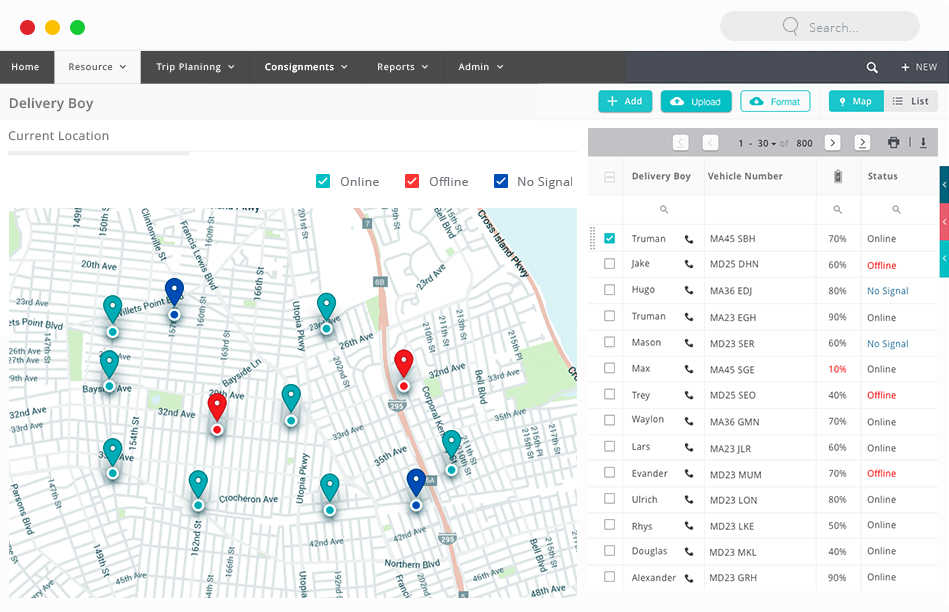Click the Vehicle Number column header
Image resolution: width=949 pixels, height=612 pixels.
pyautogui.click(x=745, y=176)
